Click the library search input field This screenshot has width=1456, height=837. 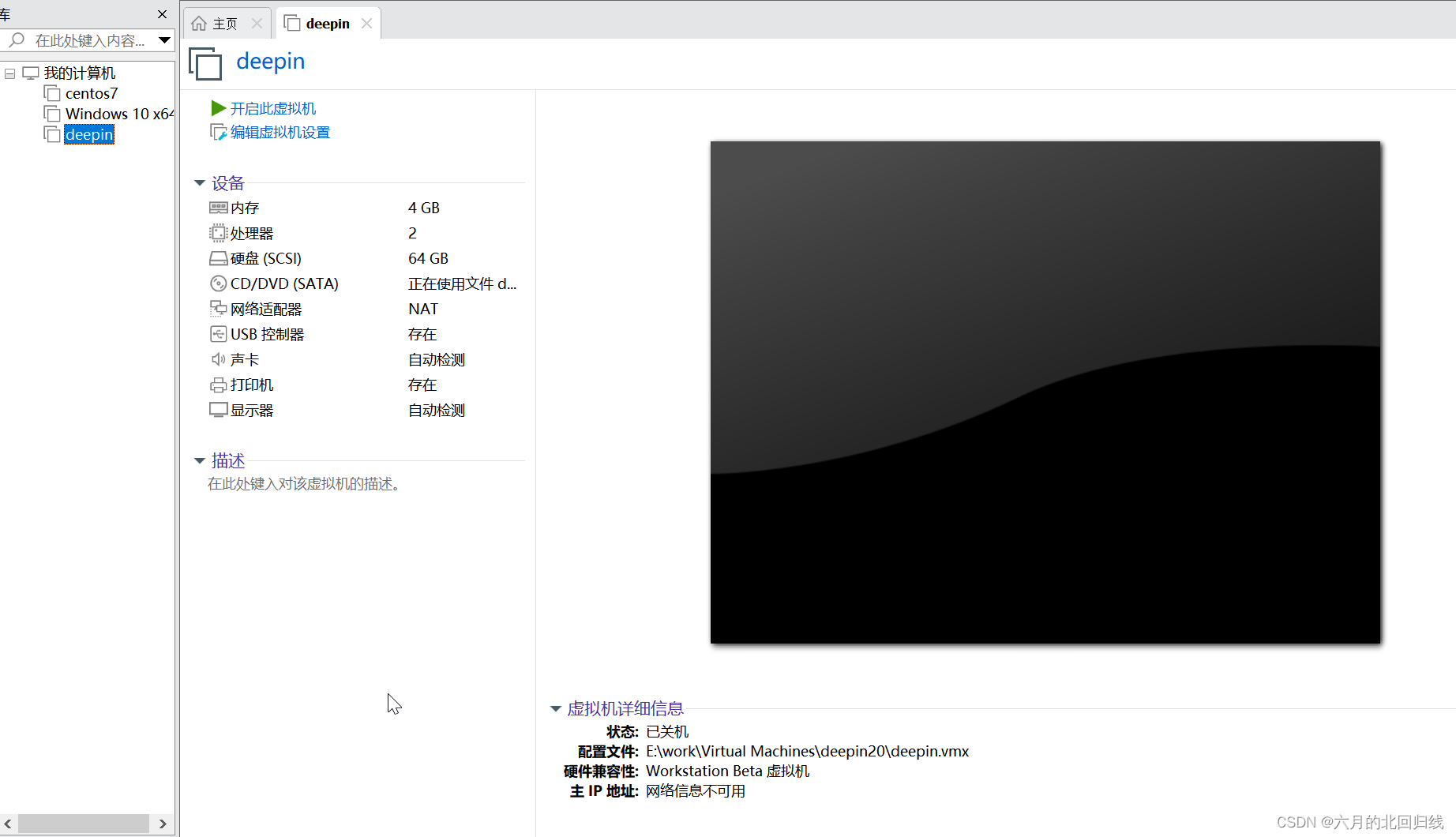(x=90, y=39)
